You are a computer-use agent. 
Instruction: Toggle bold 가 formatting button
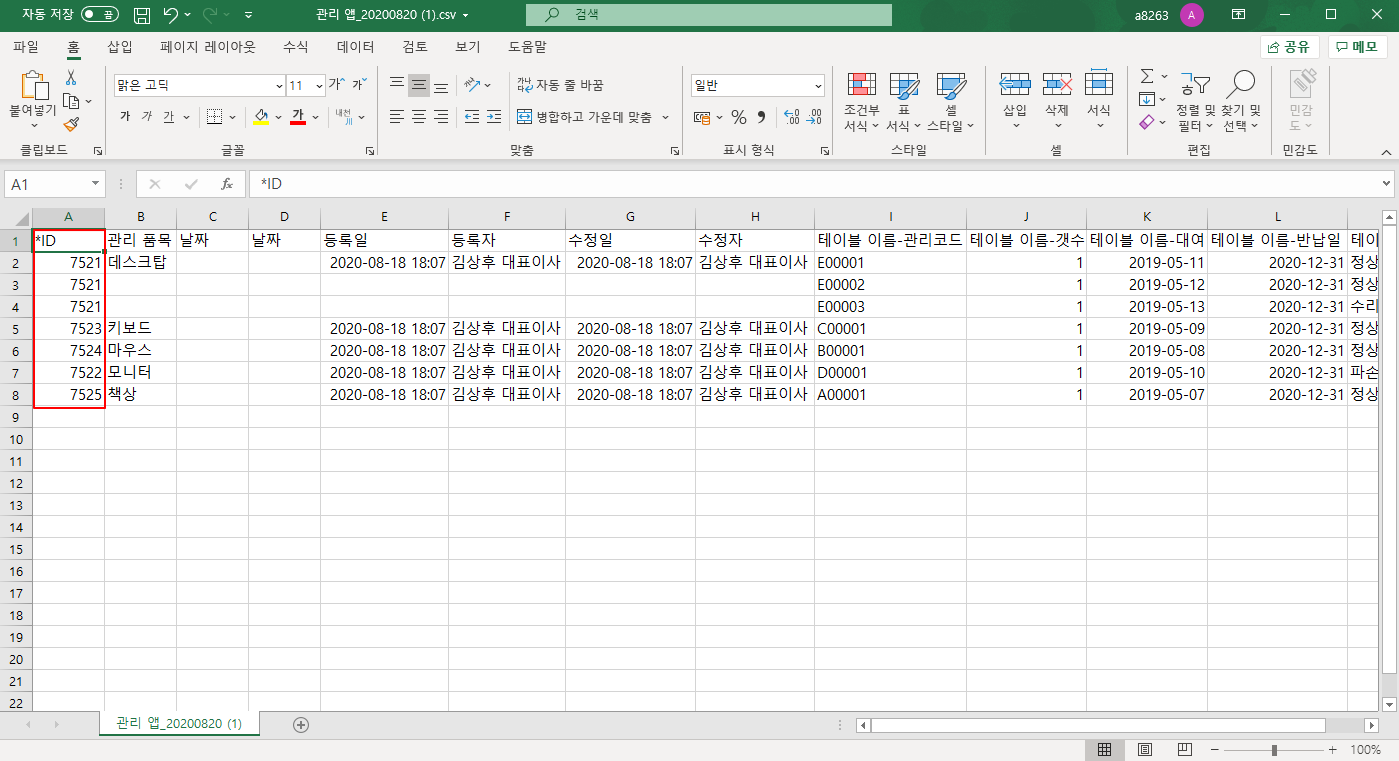pos(125,117)
